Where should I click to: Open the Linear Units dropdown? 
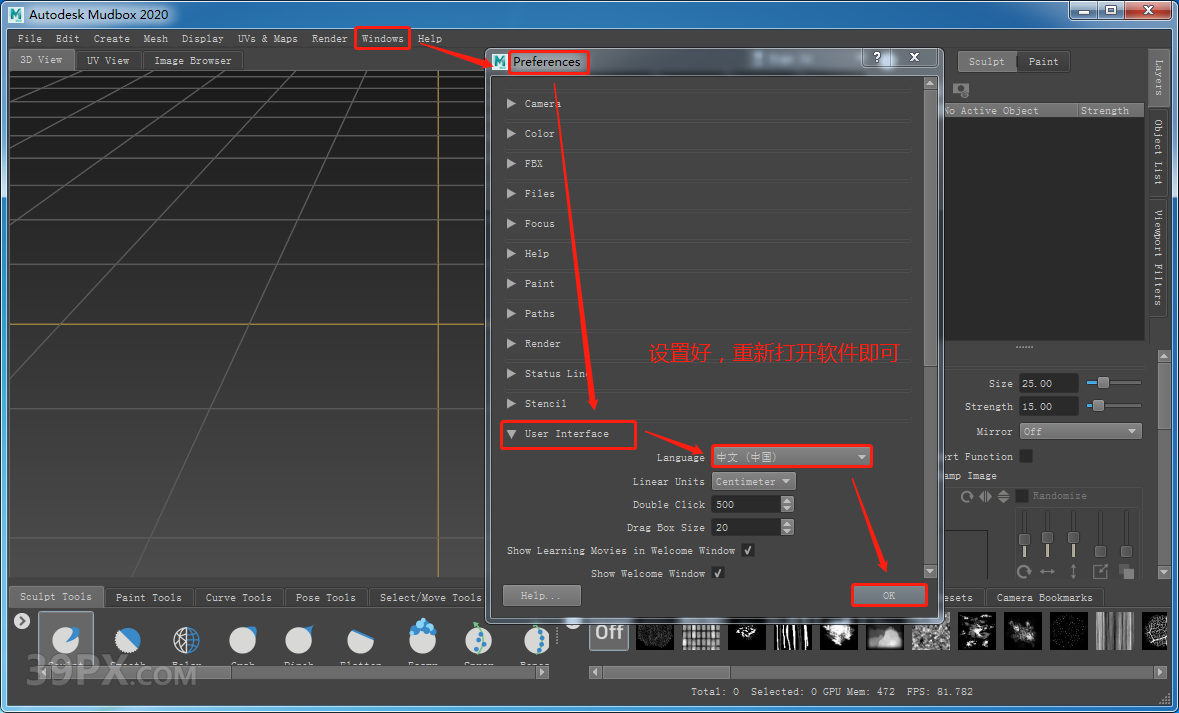coord(754,482)
